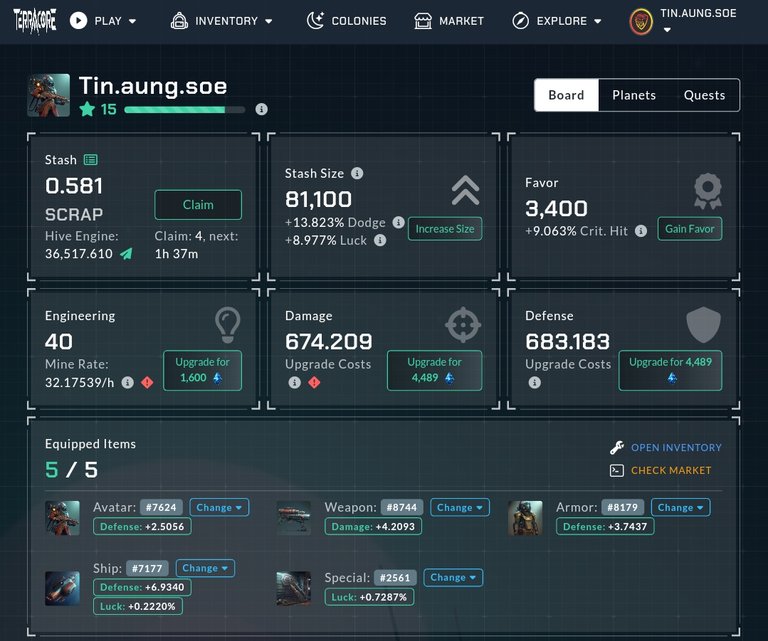
Task: Click the wrench icon beside Open Inventory
Action: click(x=617, y=447)
